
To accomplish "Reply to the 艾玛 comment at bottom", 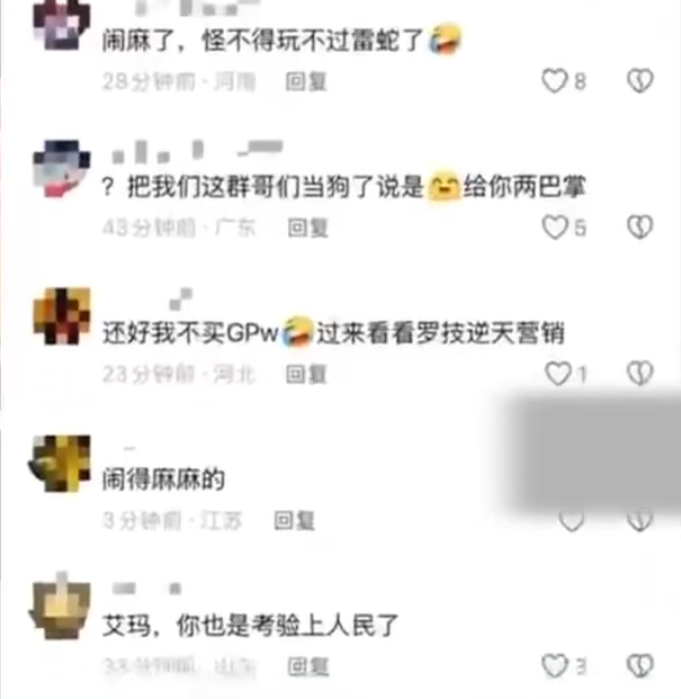I will pyautogui.click(x=308, y=666).
